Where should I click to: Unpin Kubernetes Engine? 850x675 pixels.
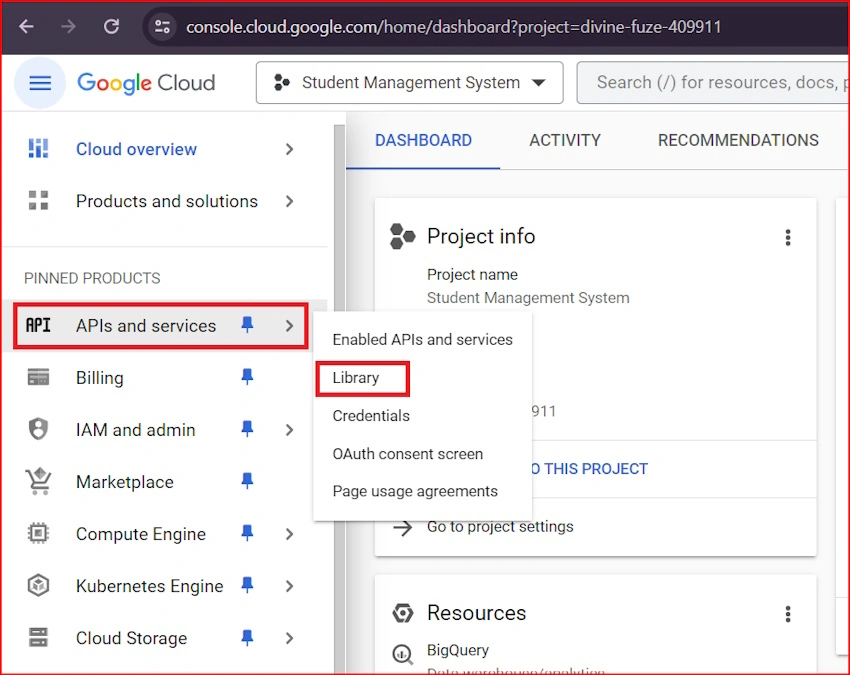(247, 585)
